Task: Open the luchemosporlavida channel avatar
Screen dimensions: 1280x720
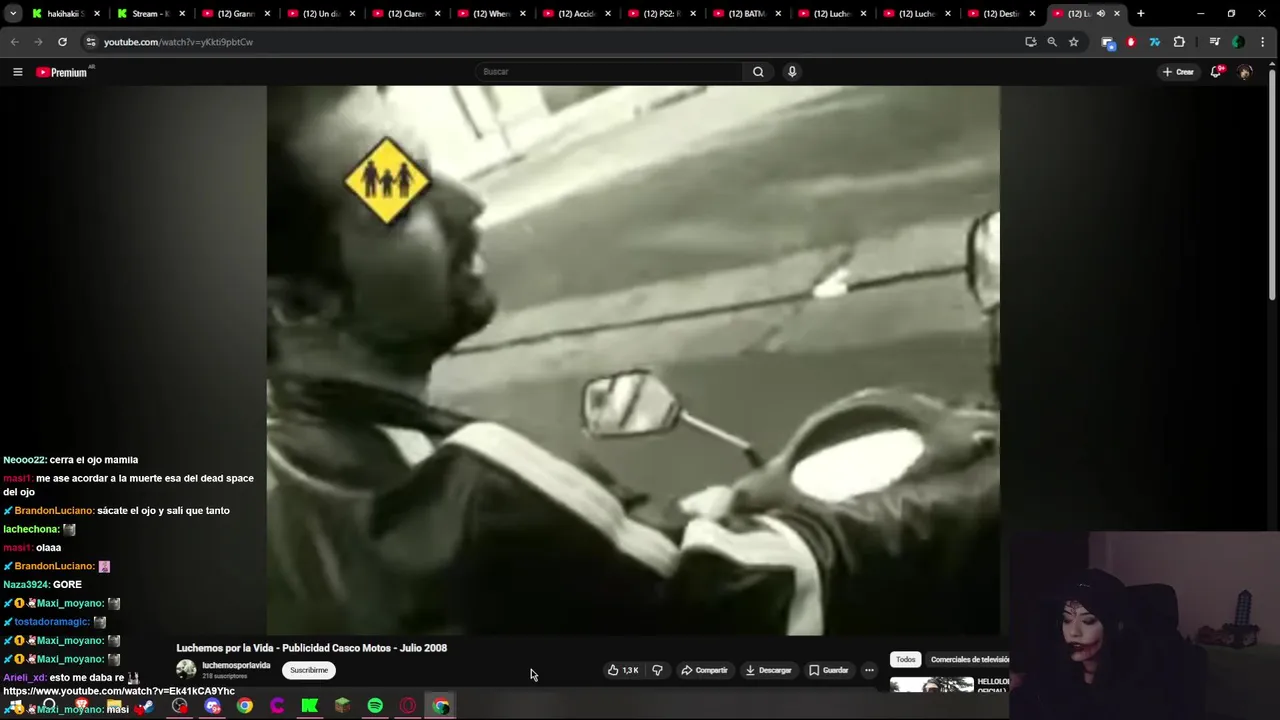Action: (186, 670)
